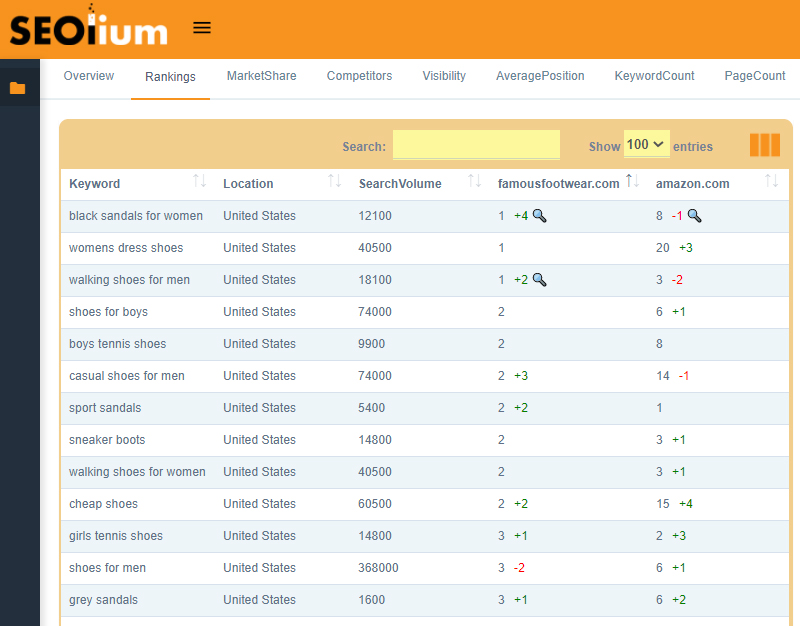This screenshot has height=626, width=800.
Task: Click search volume 9900
Action: [x=371, y=344]
